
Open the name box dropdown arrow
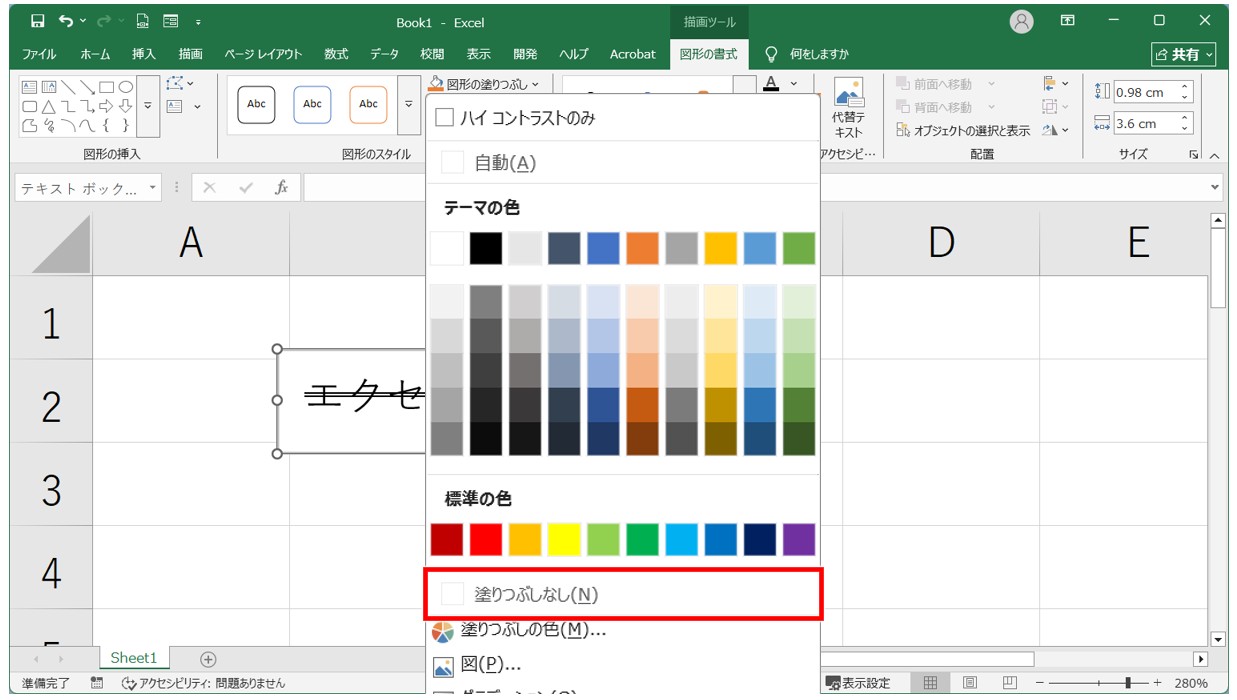pyautogui.click(x=153, y=187)
